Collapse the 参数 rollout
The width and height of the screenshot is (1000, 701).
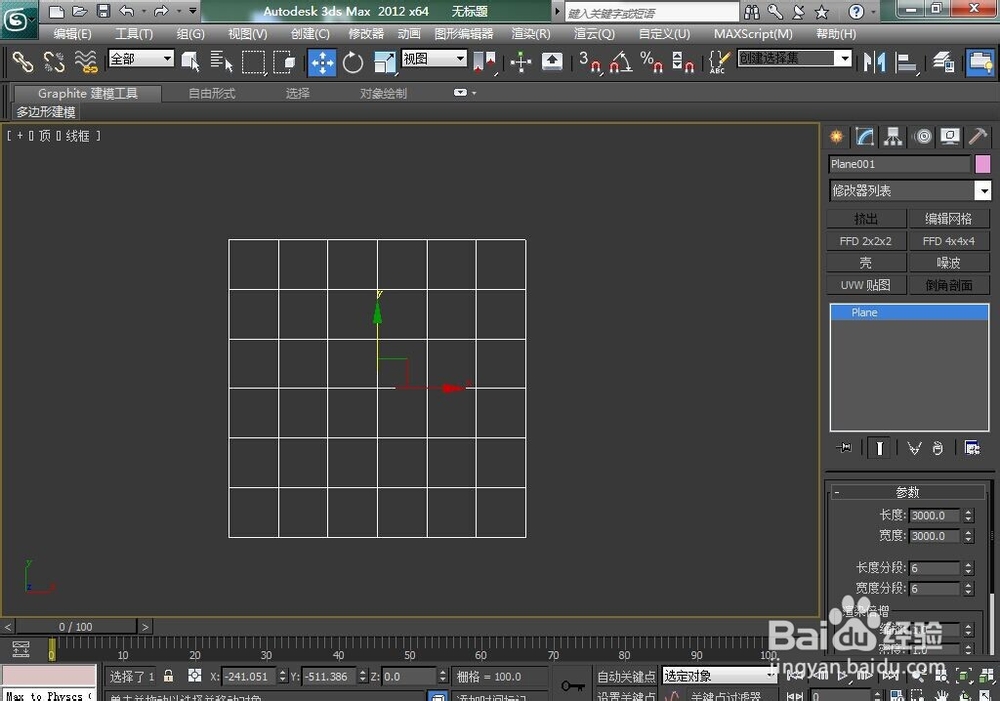(906, 492)
